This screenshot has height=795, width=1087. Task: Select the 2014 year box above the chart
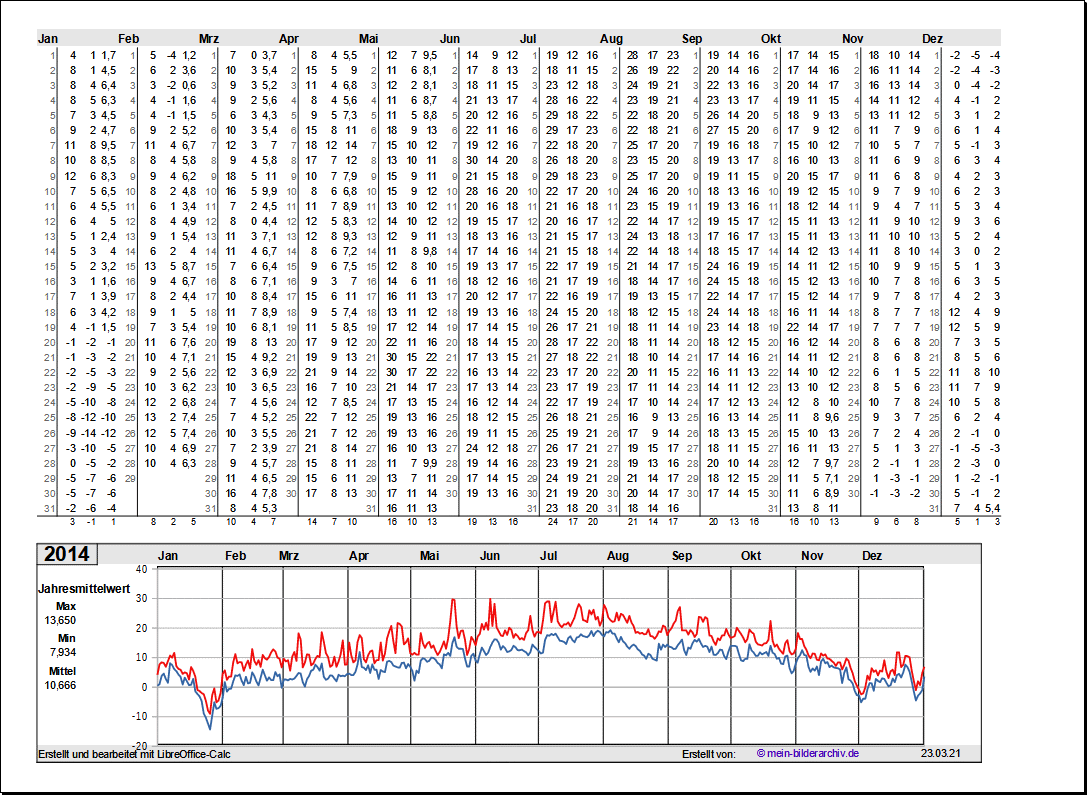66,554
